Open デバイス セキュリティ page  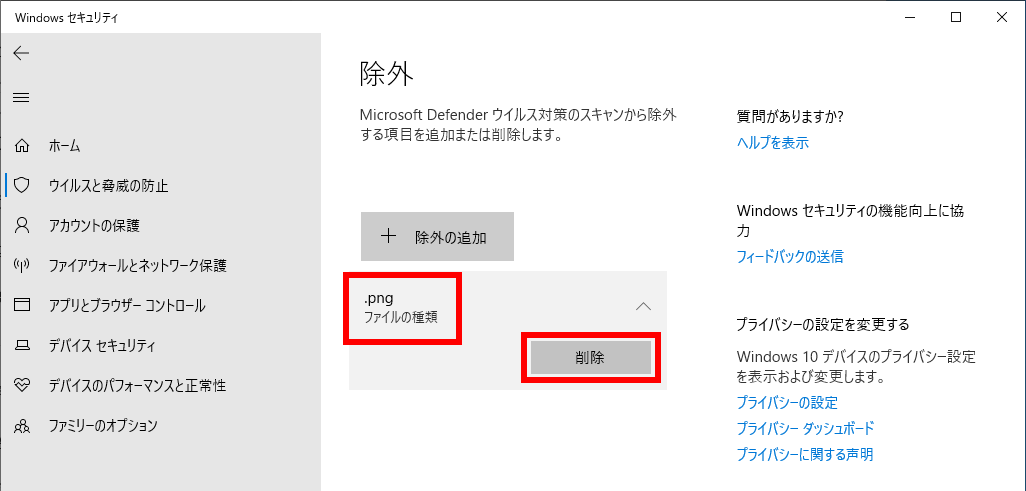click(102, 346)
